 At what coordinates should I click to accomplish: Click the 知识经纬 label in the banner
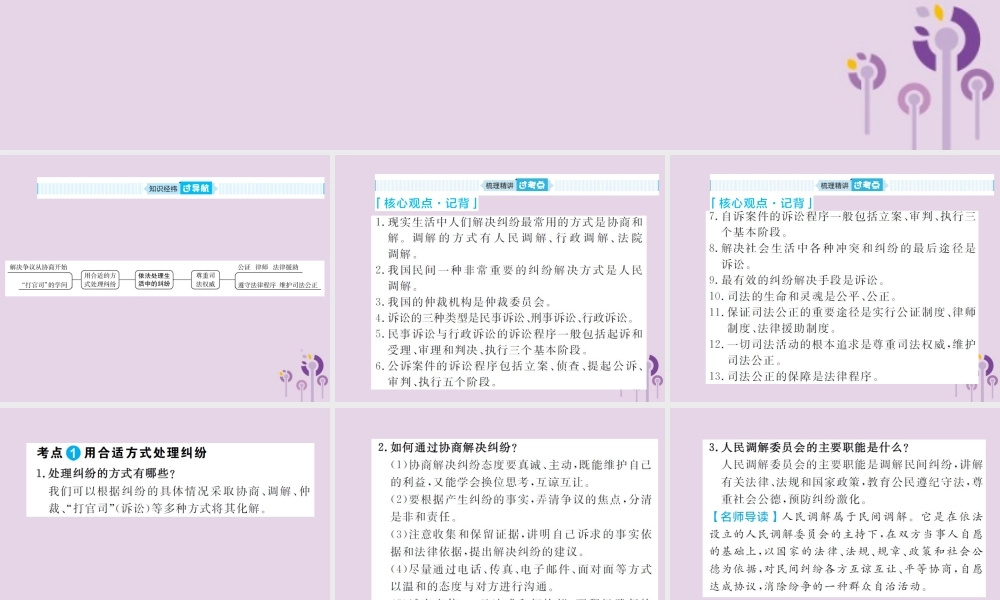coord(163,188)
